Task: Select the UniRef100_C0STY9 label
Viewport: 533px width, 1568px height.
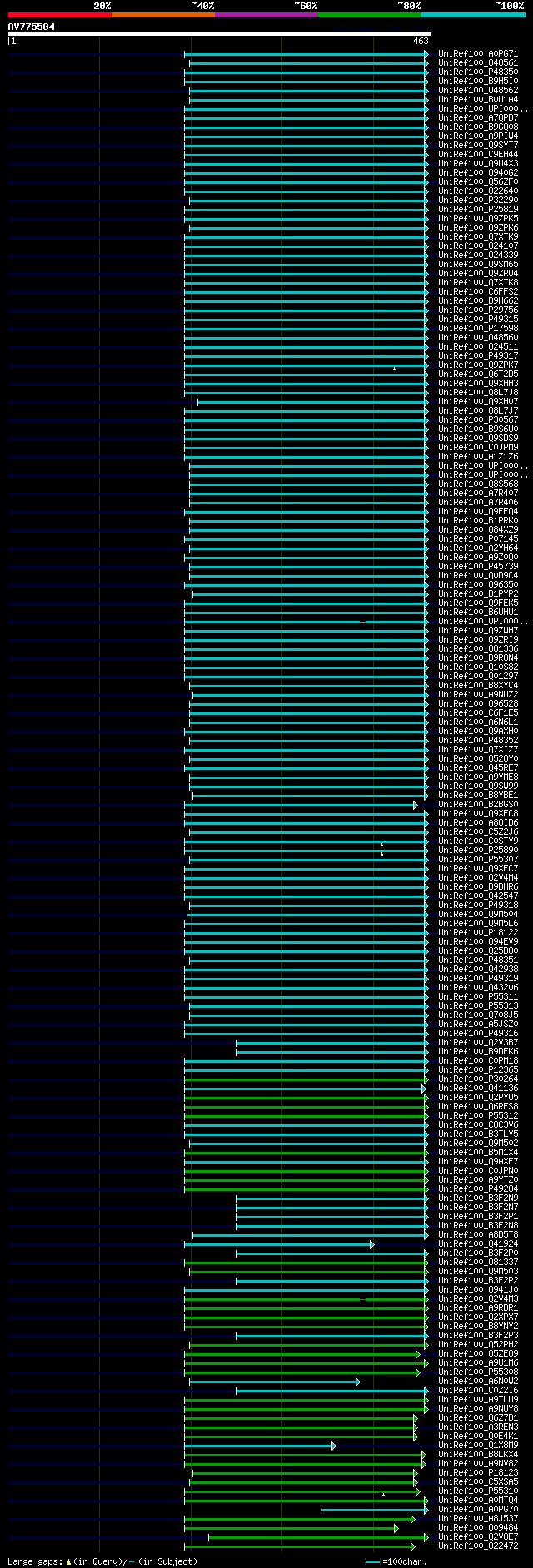Action: (x=478, y=841)
